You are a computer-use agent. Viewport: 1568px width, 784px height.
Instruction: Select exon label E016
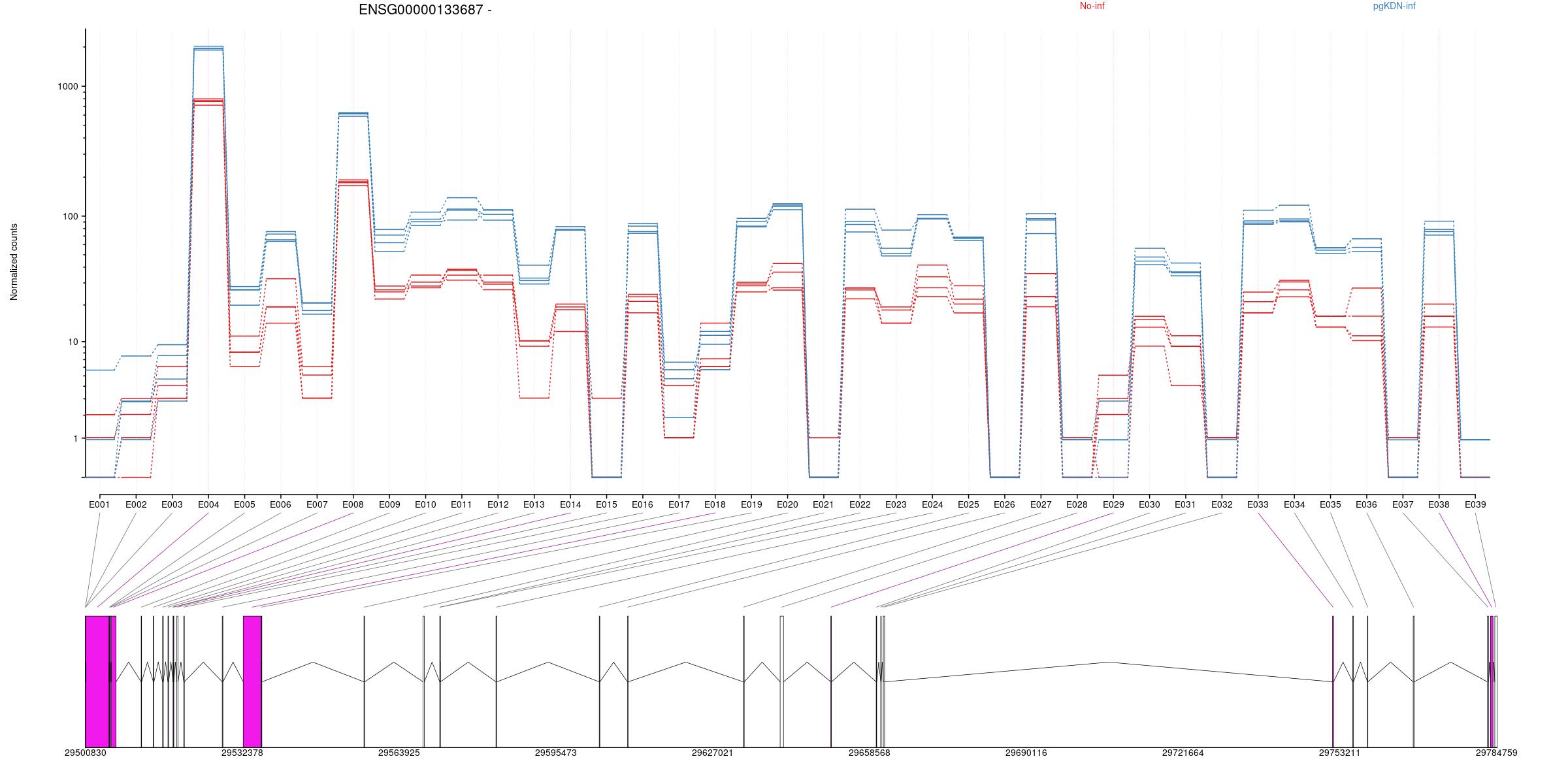coord(642,504)
